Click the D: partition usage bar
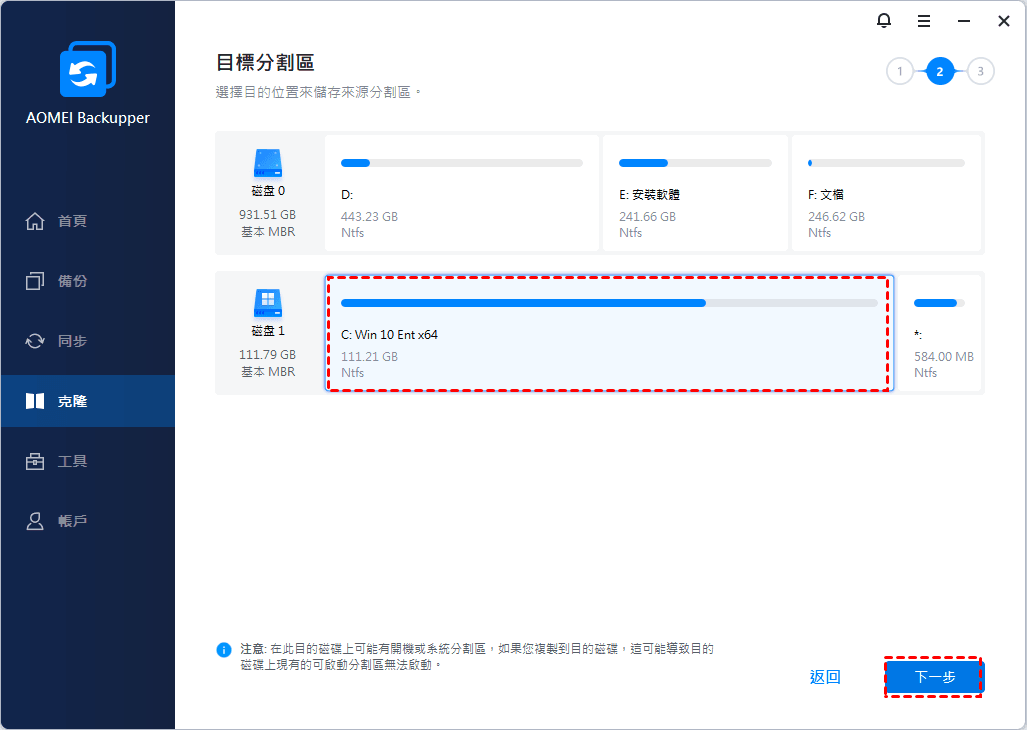Screen dimensions: 1027x730 tap(462, 163)
